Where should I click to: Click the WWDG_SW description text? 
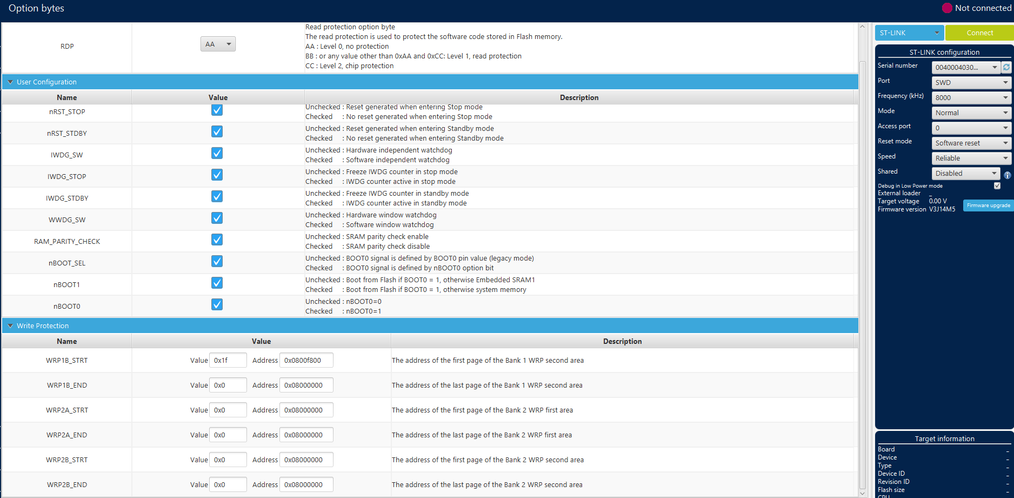tap(370, 220)
